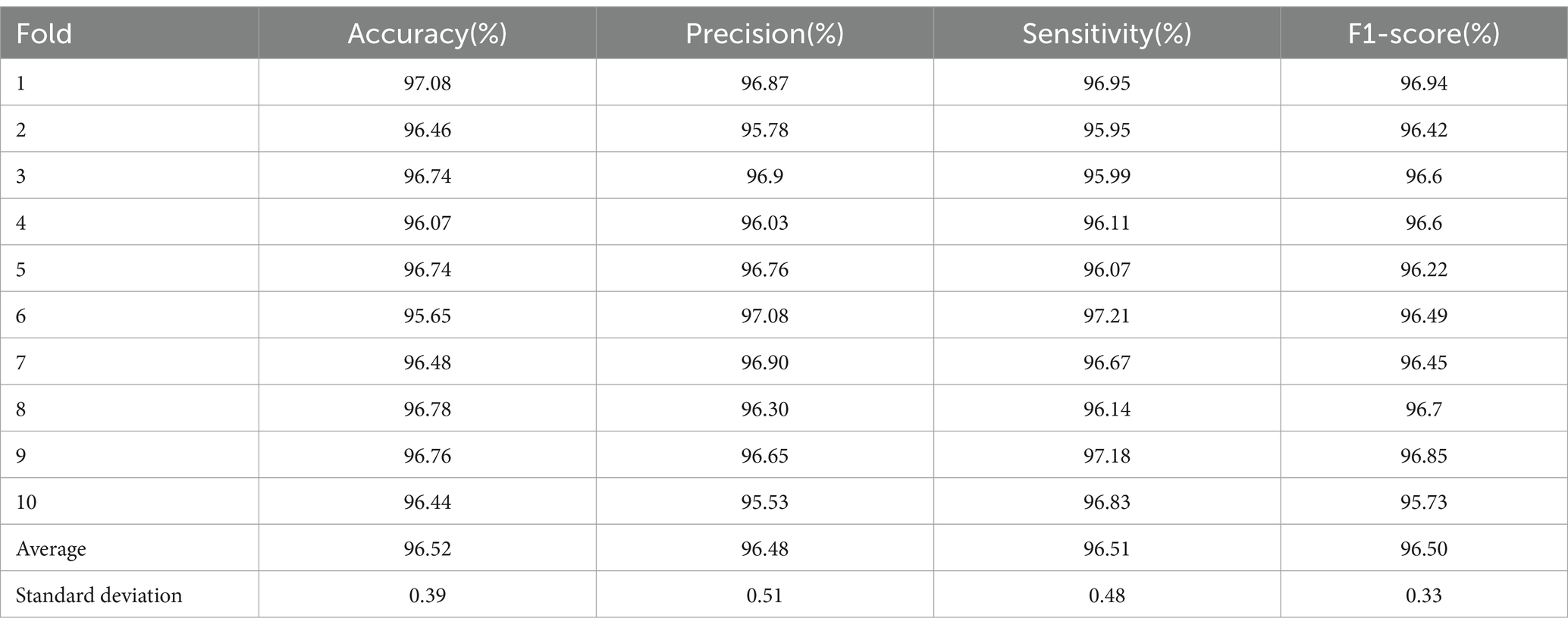Click the Standard deviation row label
Image resolution: width=1568 pixels, height=631 pixels.
click(x=99, y=595)
